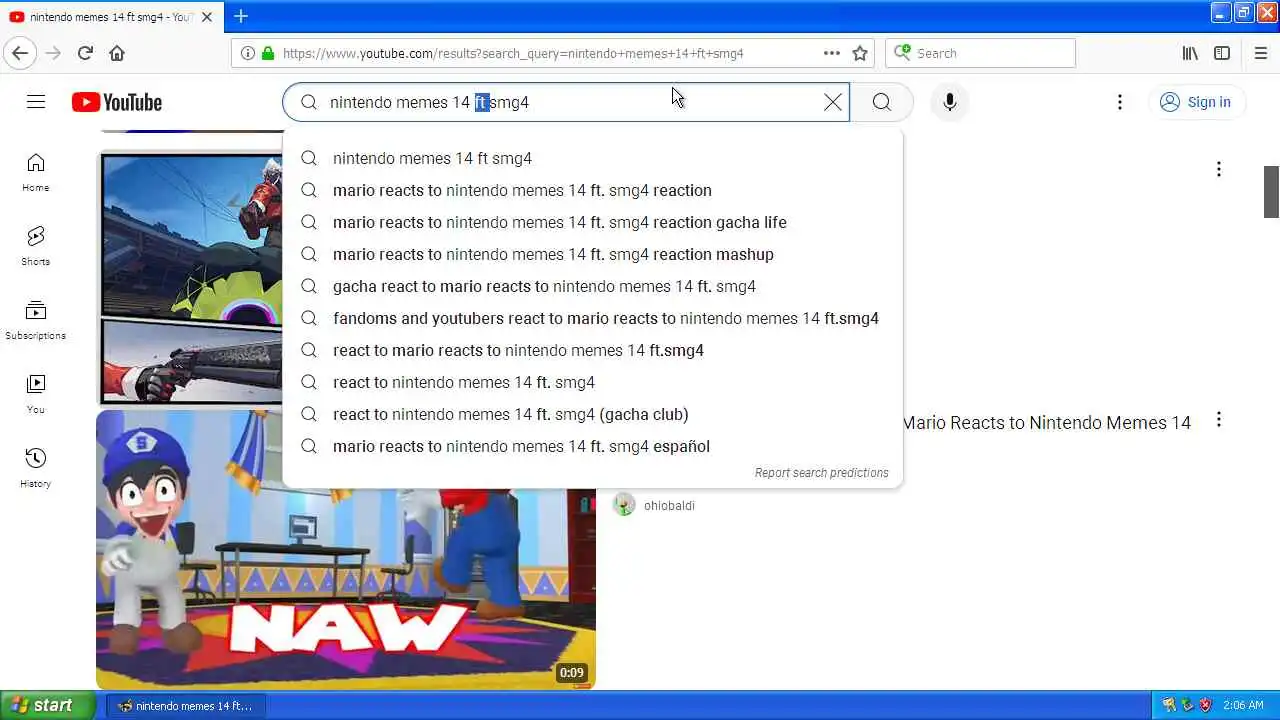The width and height of the screenshot is (1280, 720).
Task: Open Shorts in the sidebar
Action: 36,247
